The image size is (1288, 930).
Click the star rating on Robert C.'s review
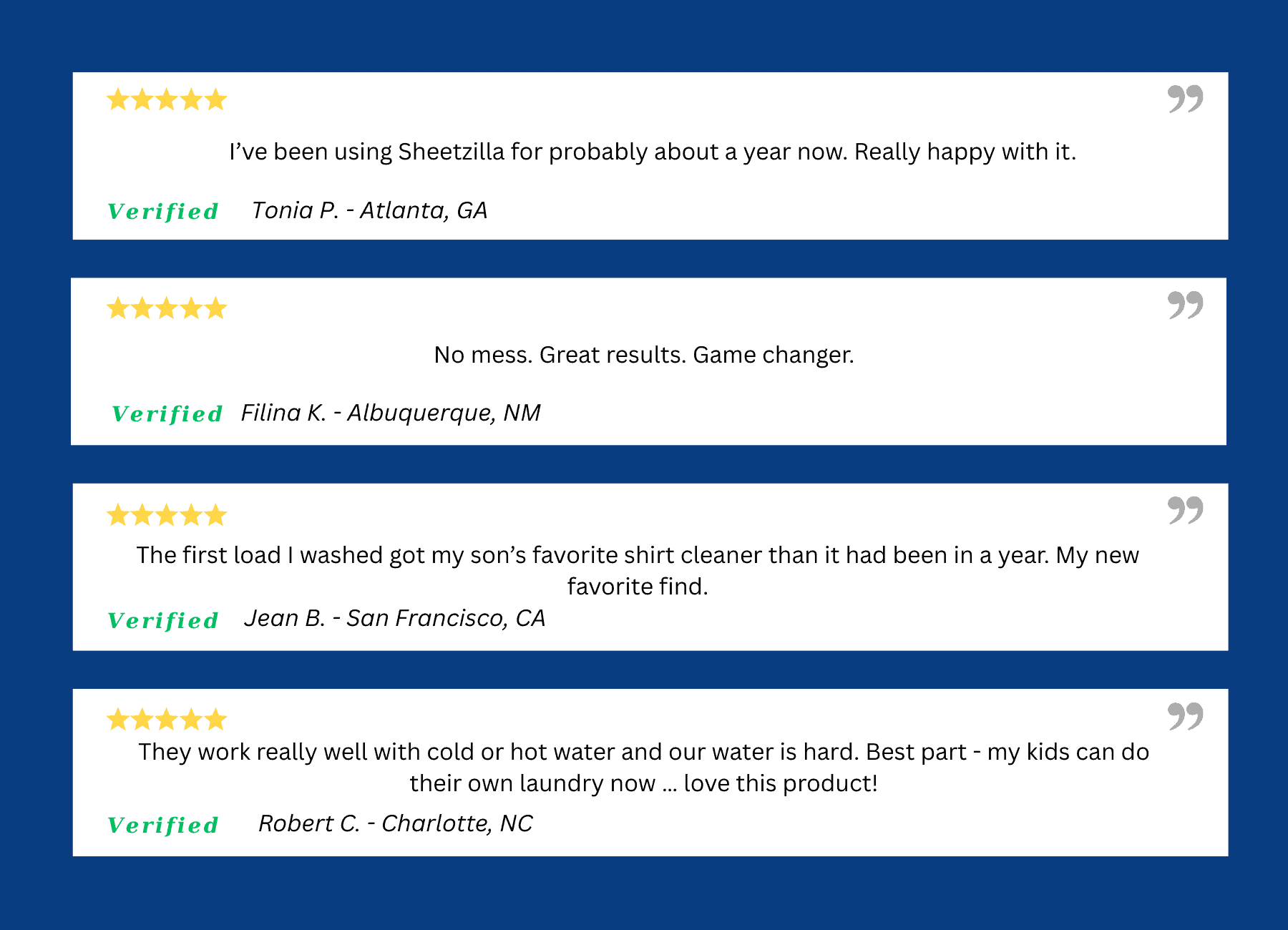point(167,719)
